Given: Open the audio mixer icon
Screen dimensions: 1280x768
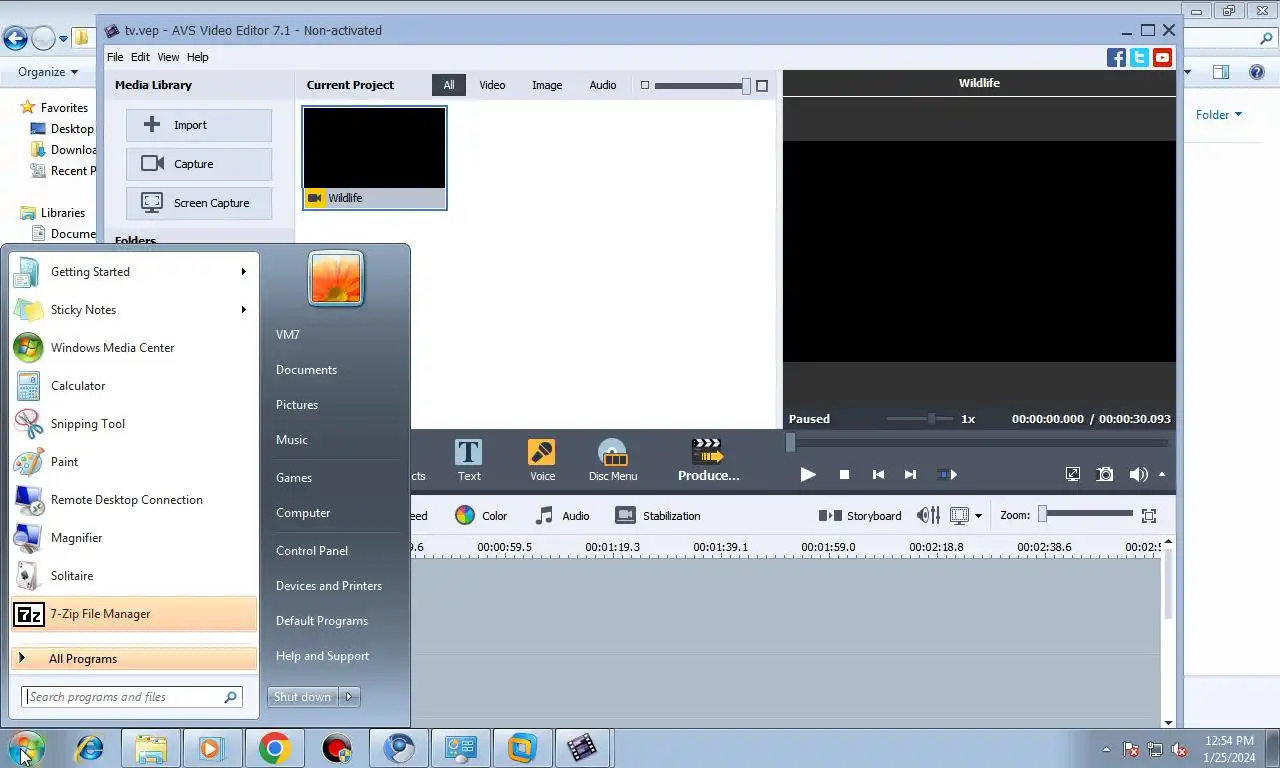Looking at the screenshot, I should [x=928, y=516].
